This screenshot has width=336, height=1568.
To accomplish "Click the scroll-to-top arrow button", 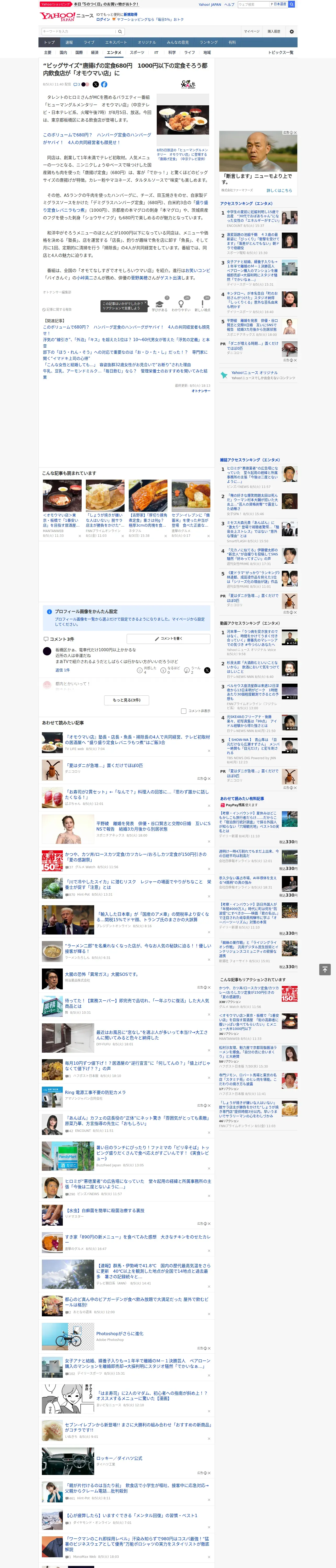I will tap(325, 970).
